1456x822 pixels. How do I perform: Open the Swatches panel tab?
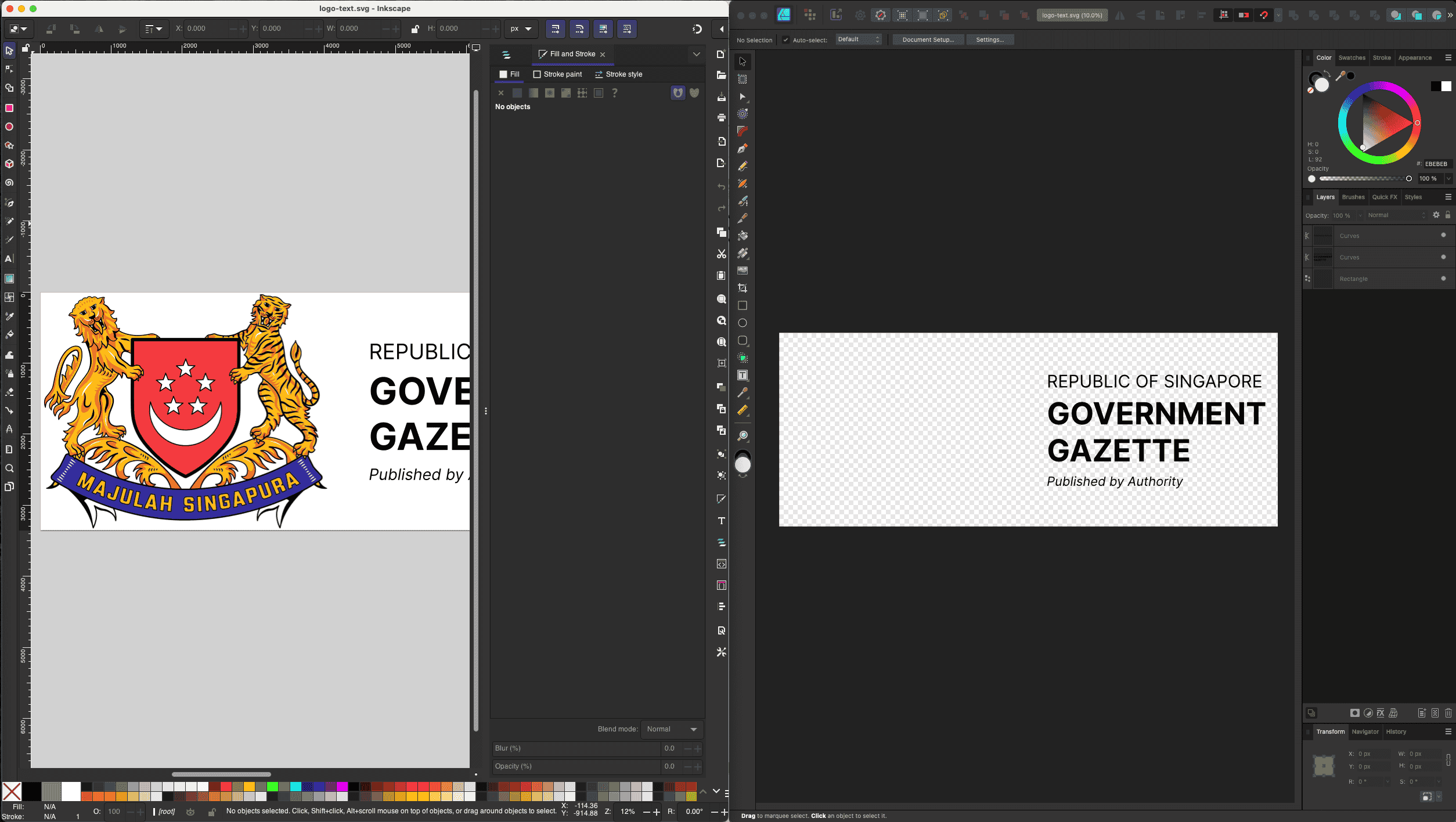point(1352,57)
